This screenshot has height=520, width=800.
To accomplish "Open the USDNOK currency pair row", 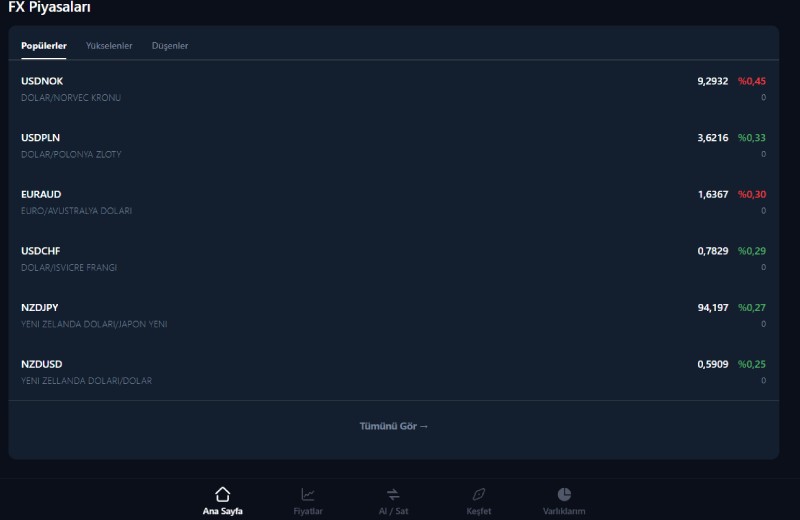I will (x=42, y=81).
